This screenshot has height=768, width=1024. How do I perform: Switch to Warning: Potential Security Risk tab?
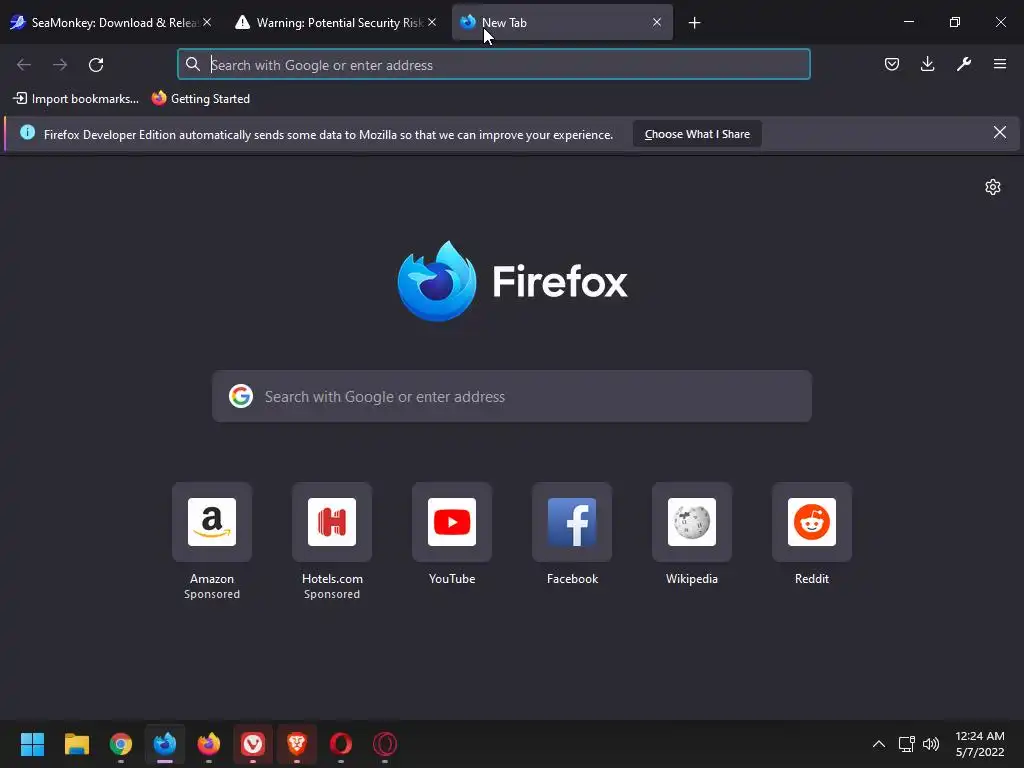(336, 23)
